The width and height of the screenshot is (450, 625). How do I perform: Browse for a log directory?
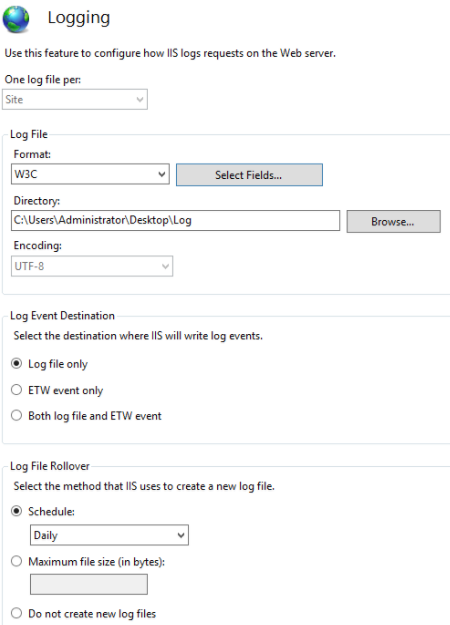point(393,221)
